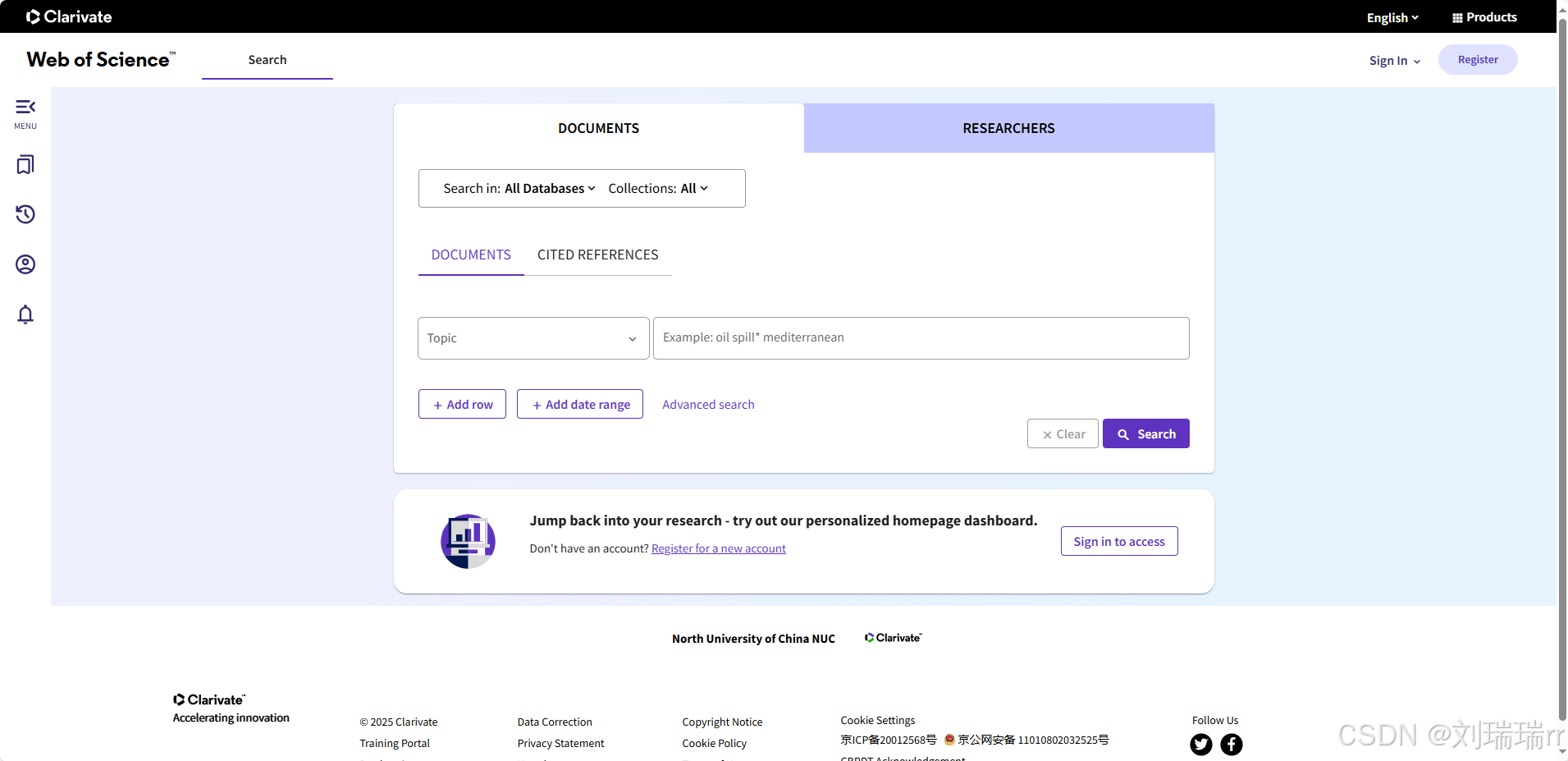Click North University of China NUC text
The height and width of the screenshot is (761, 1568).
753,639
